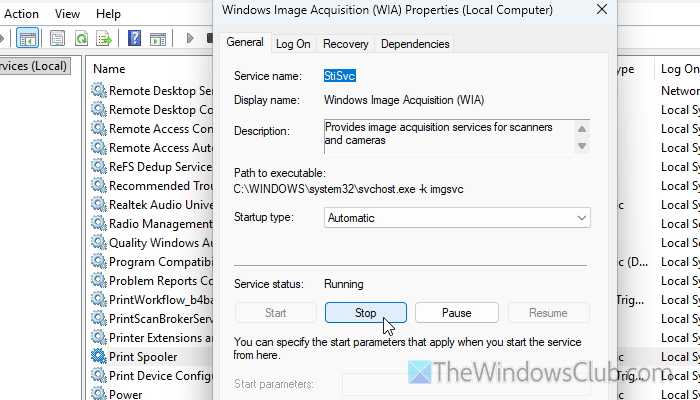Click the description scroll down arrow

[x=582, y=146]
